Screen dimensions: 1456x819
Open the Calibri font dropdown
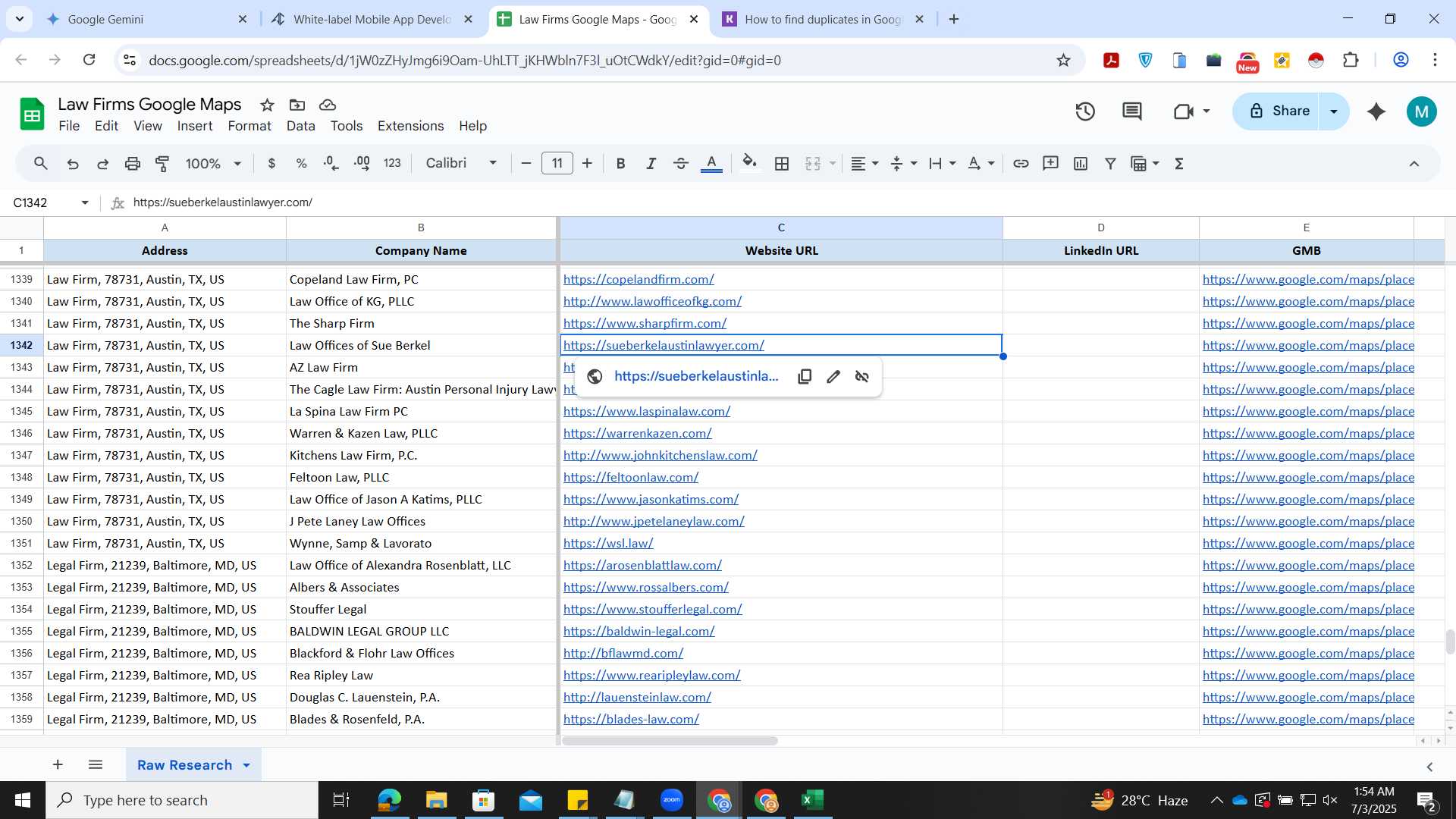[x=461, y=163]
